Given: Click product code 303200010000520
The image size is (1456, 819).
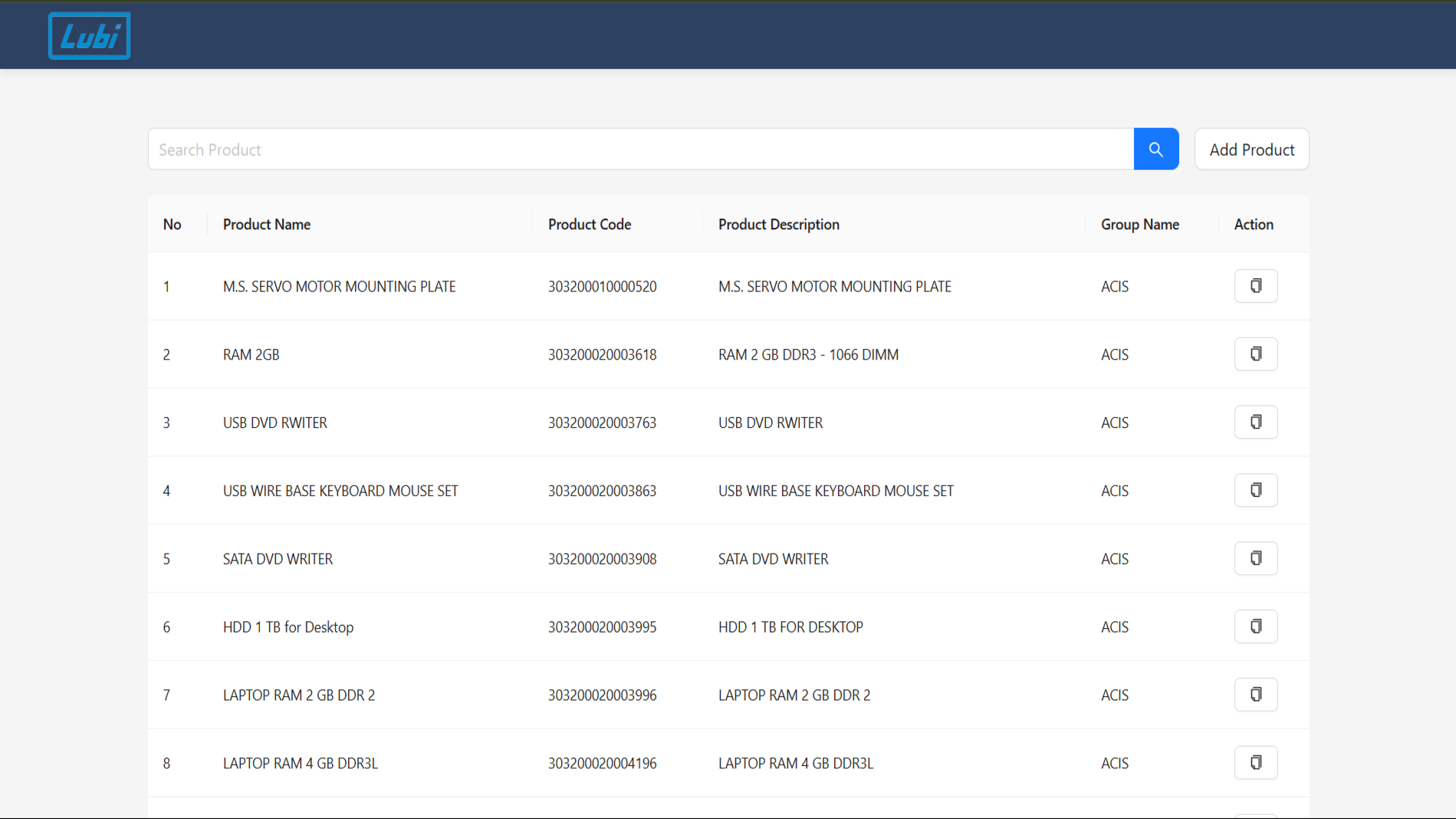Looking at the screenshot, I should click(602, 287).
